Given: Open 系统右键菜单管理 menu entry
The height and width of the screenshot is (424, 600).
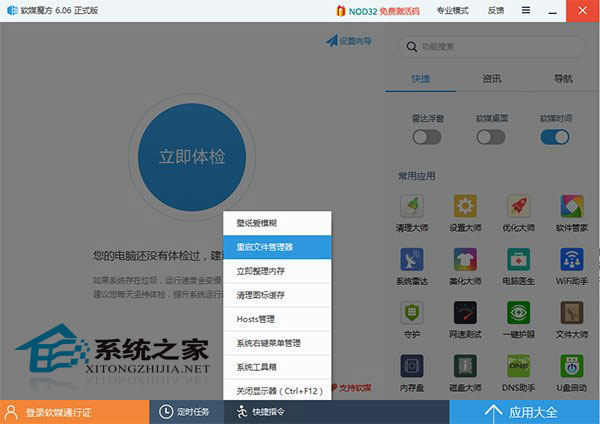Looking at the screenshot, I should coord(277,343).
